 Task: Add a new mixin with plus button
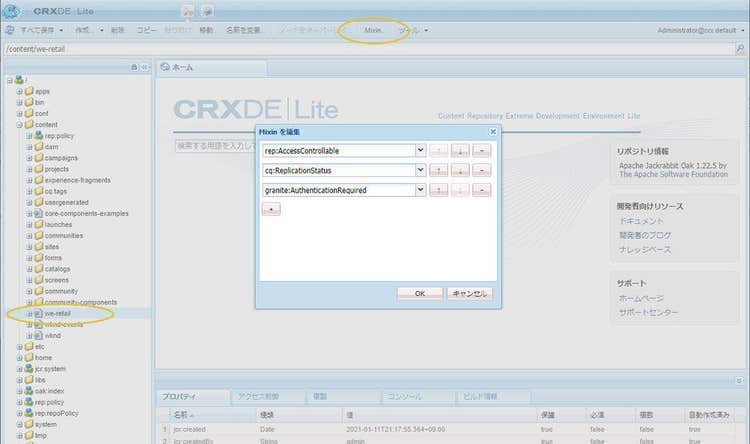coord(269,208)
